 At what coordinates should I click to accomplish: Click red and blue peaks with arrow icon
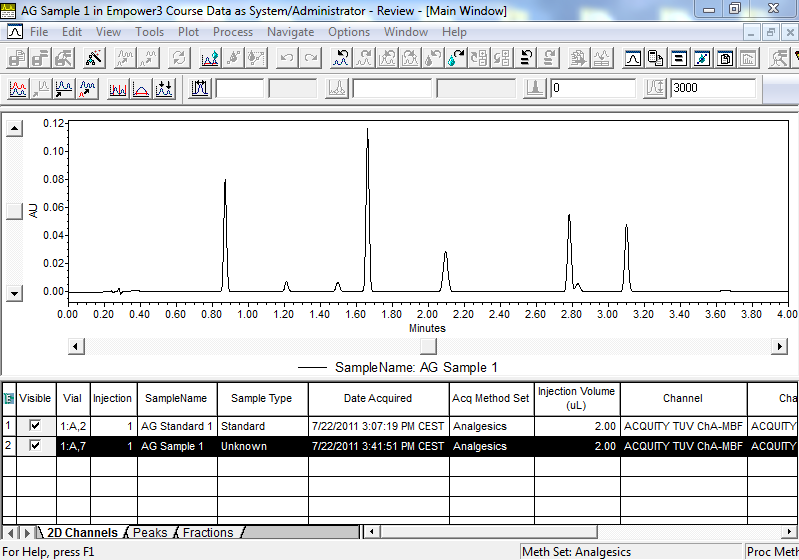(88, 88)
